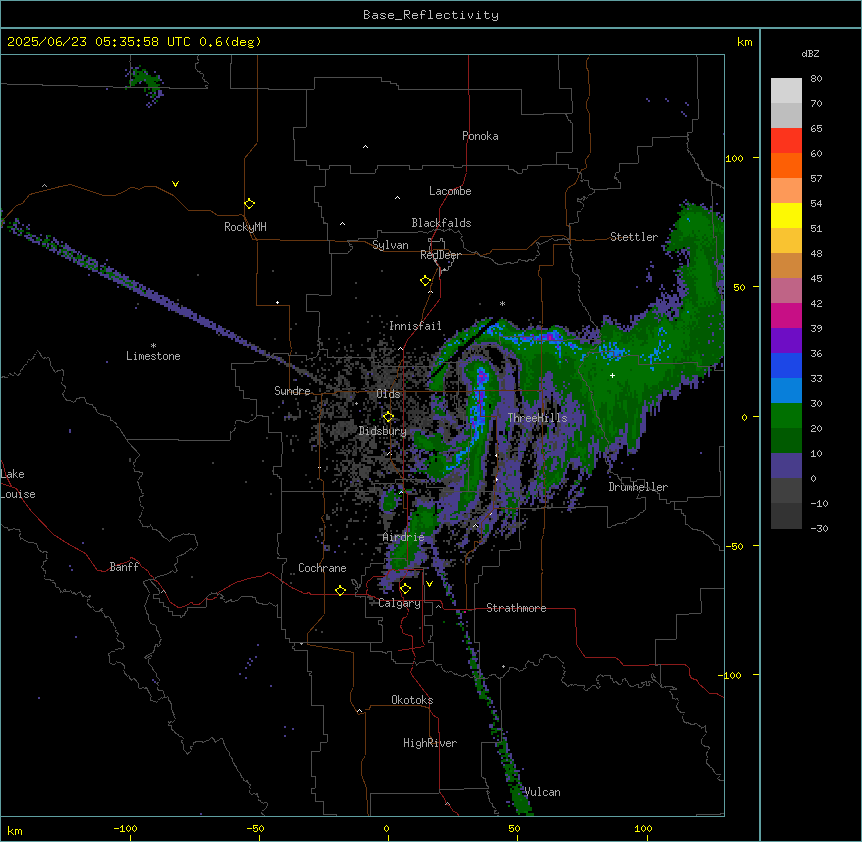Click the yellow marker near Olds
Image resolution: width=862 pixels, height=842 pixels.
pos(388,417)
